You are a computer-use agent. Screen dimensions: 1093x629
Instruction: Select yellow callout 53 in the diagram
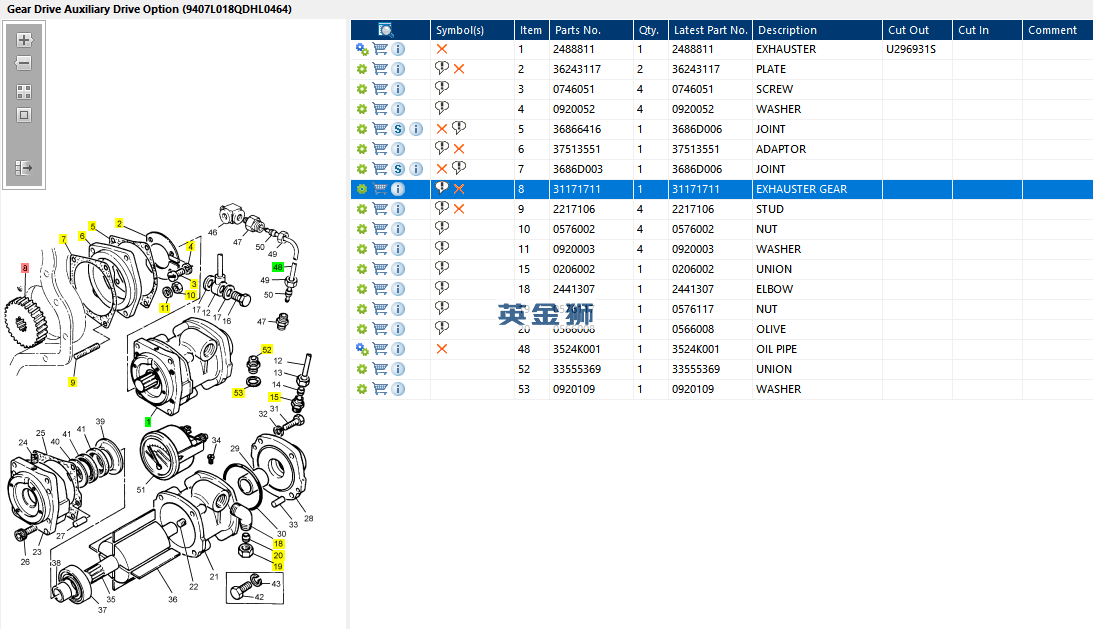tap(238, 393)
